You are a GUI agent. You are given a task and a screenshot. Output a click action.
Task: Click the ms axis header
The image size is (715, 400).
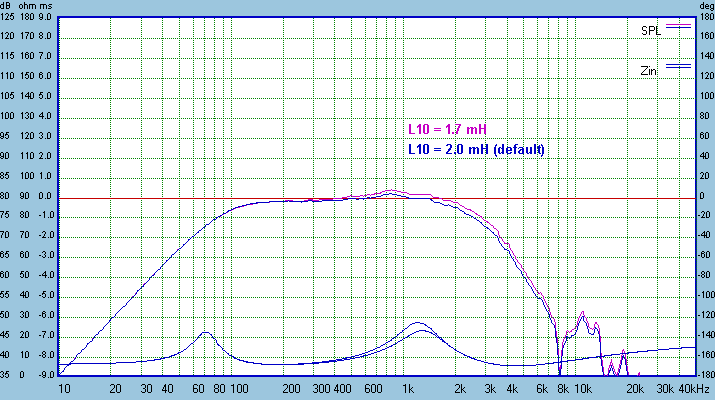[x=46, y=6]
